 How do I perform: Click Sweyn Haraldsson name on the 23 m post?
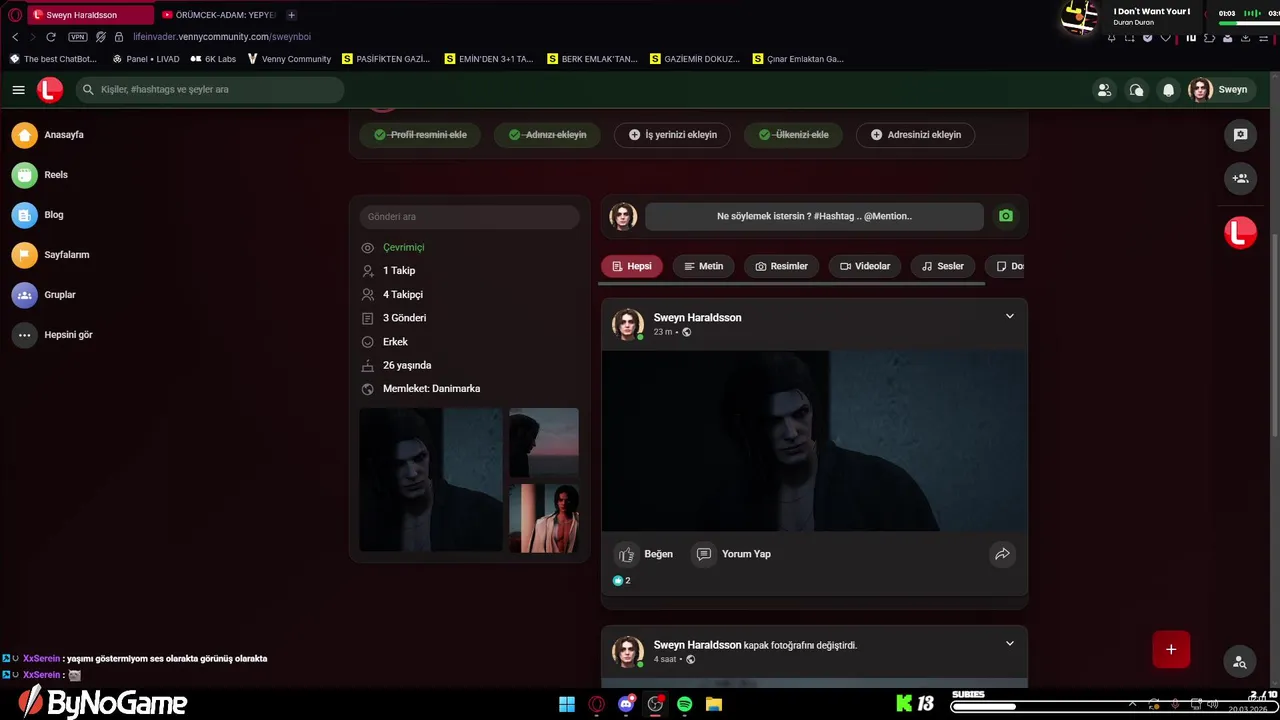pos(697,318)
